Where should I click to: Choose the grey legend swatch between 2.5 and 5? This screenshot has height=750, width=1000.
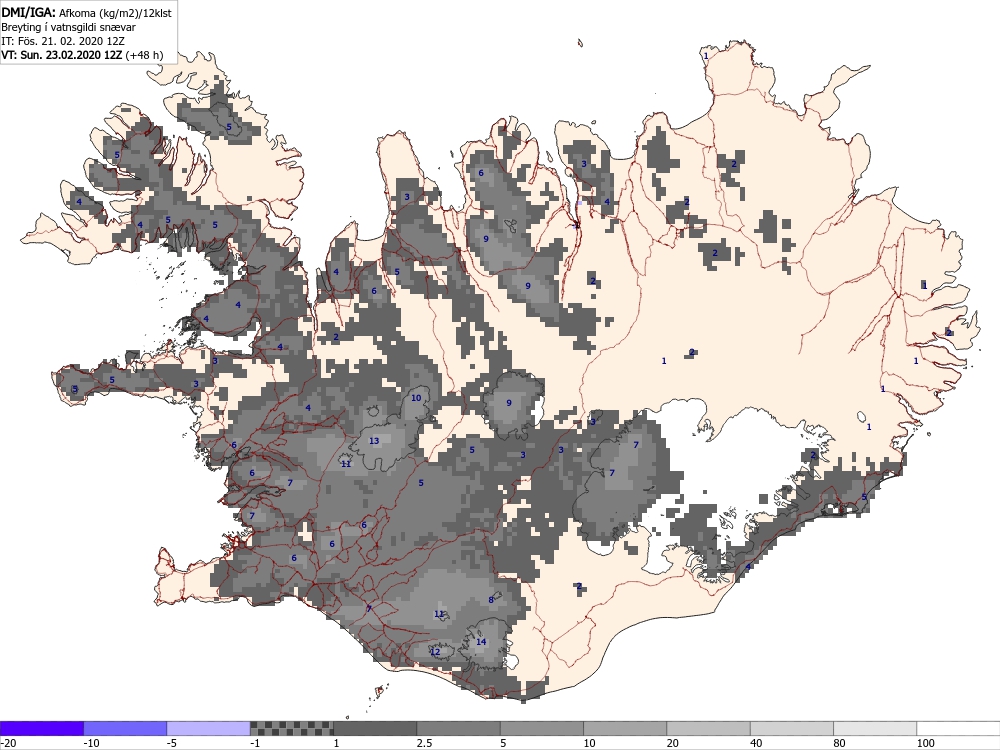pyautogui.click(x=459, y=728)
